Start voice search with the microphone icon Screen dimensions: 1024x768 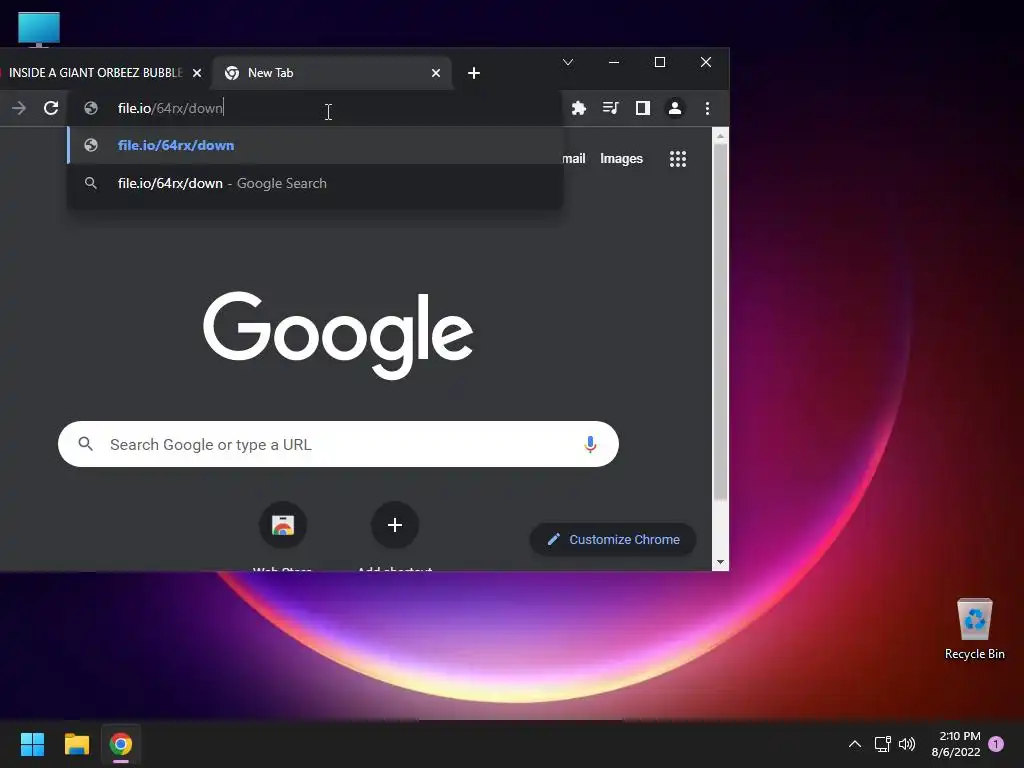590,444
